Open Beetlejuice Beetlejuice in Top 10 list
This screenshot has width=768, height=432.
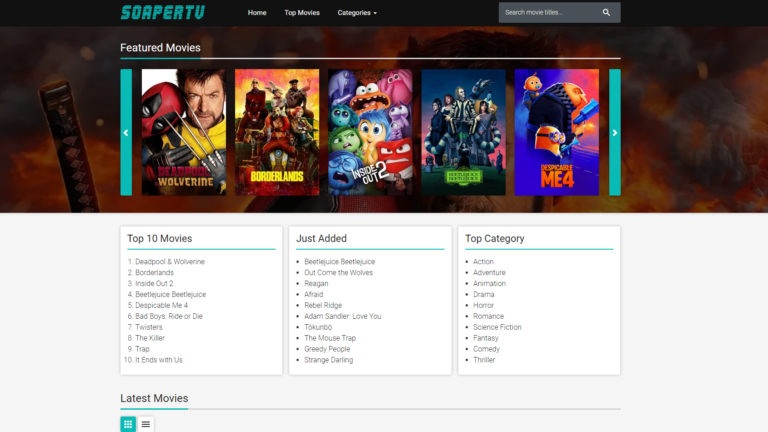pyautogui.click(x=170, y=294)
